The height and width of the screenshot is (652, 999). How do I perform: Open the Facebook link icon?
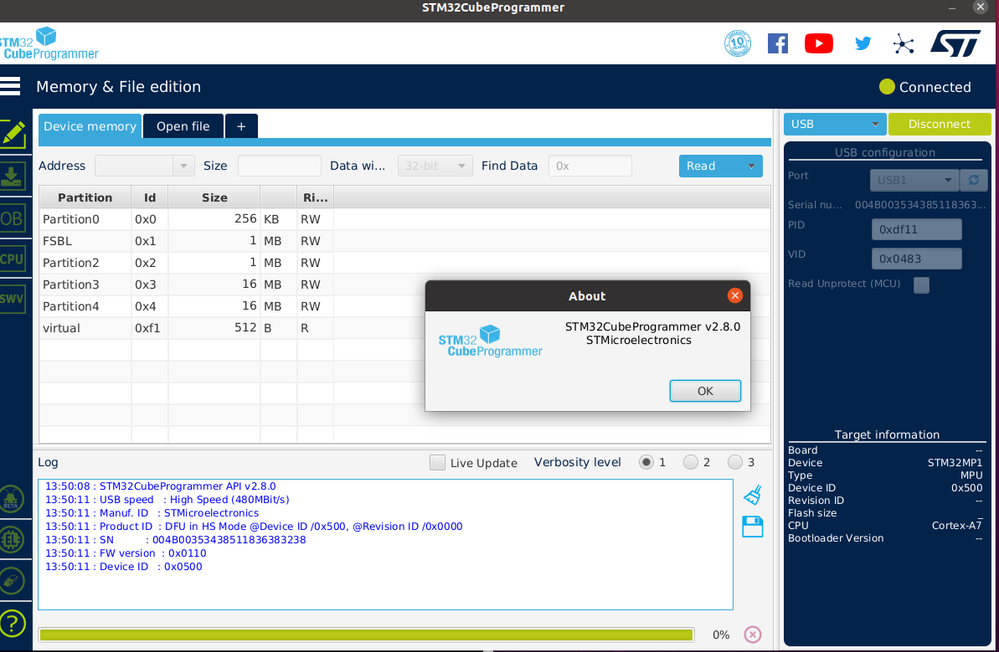pos(777,43)
